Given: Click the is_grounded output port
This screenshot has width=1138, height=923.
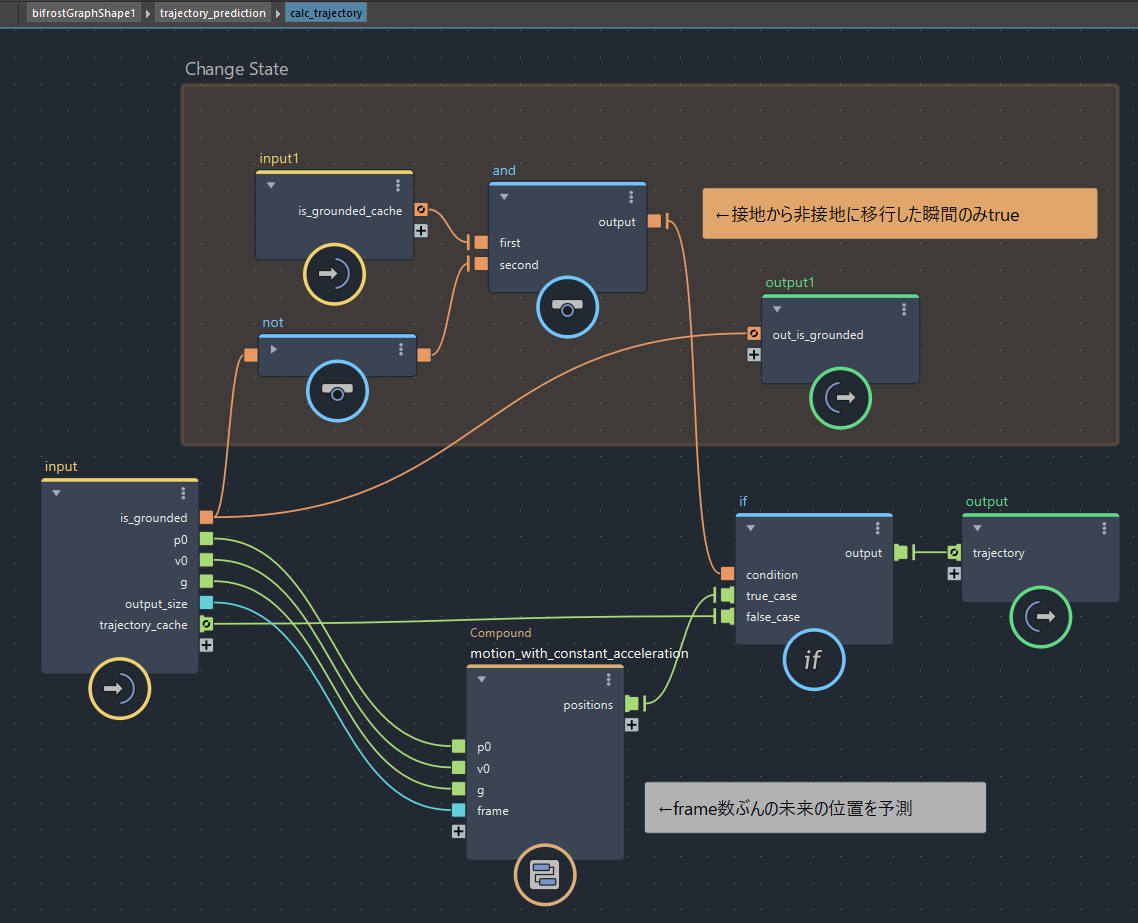Looking at the screenshot, I should 206,517.
